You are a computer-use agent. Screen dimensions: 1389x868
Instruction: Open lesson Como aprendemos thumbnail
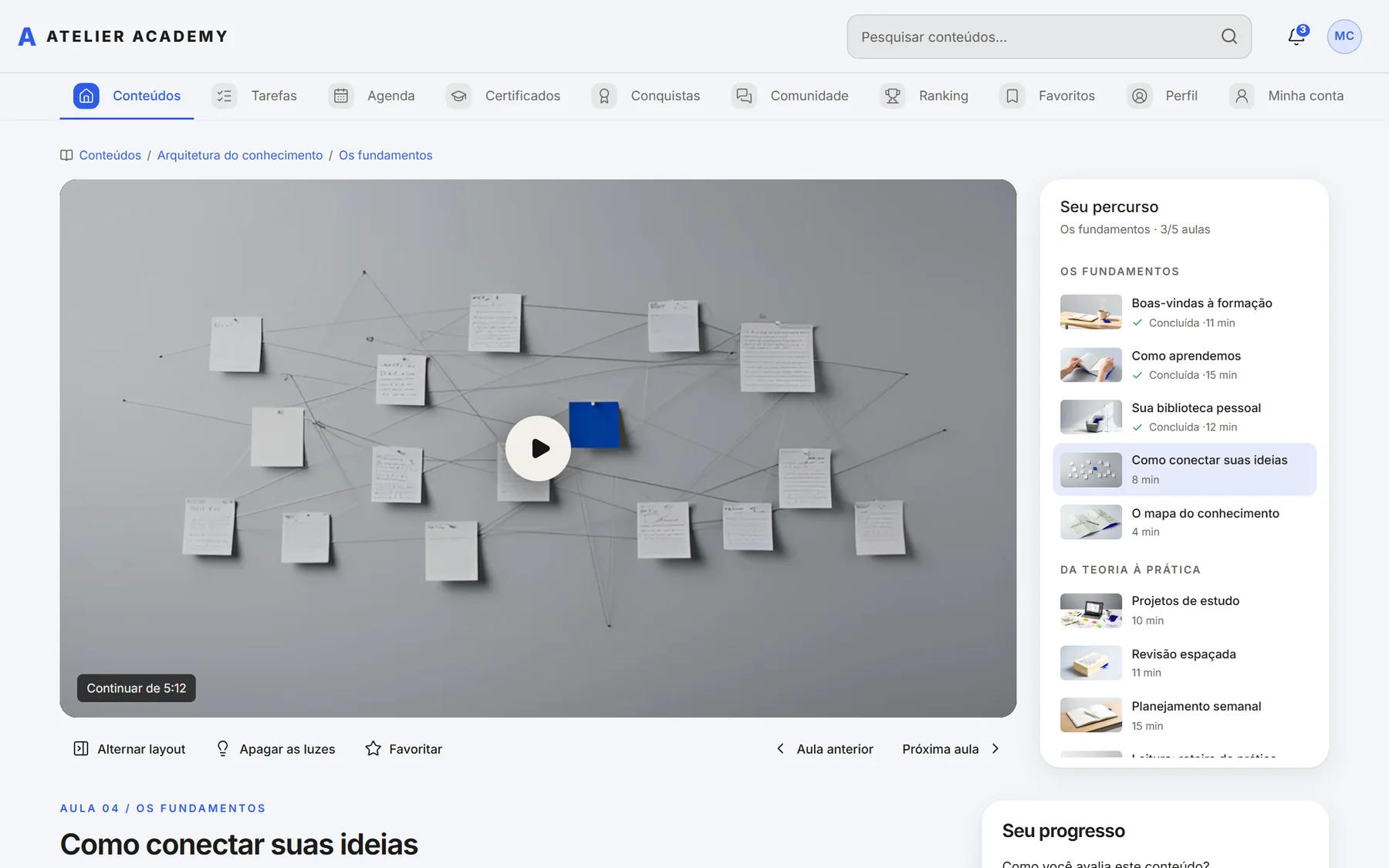coord(1091,365)
